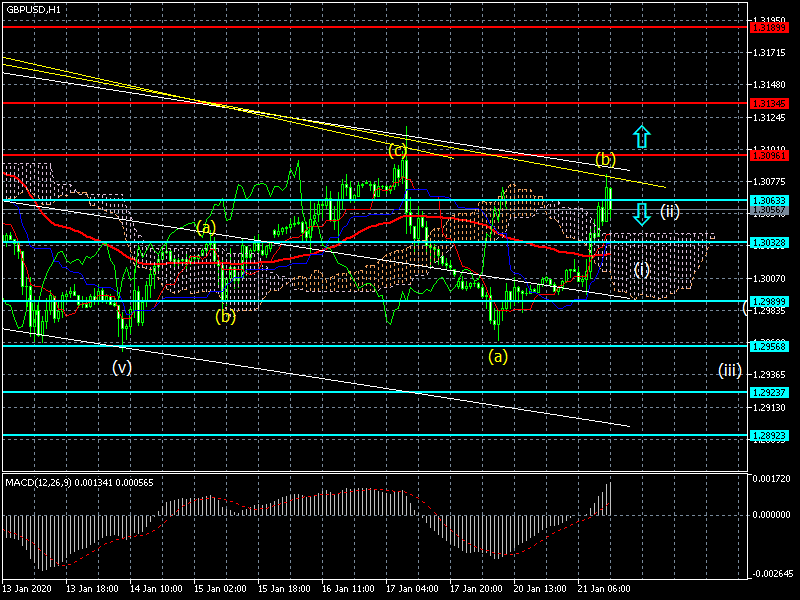Image resolution: width=800 pixels, height=600 pixels.
Task: Select the yellow (c) wave label
Action: pyautogui.click(x=398, y=150)
